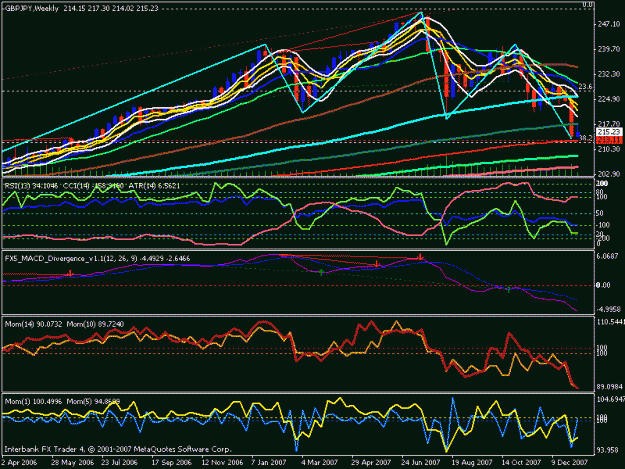625x469 pixels.
Task: Click the MACD red sell arrow above 24 Jun 2007
Action: pos(420,257)
